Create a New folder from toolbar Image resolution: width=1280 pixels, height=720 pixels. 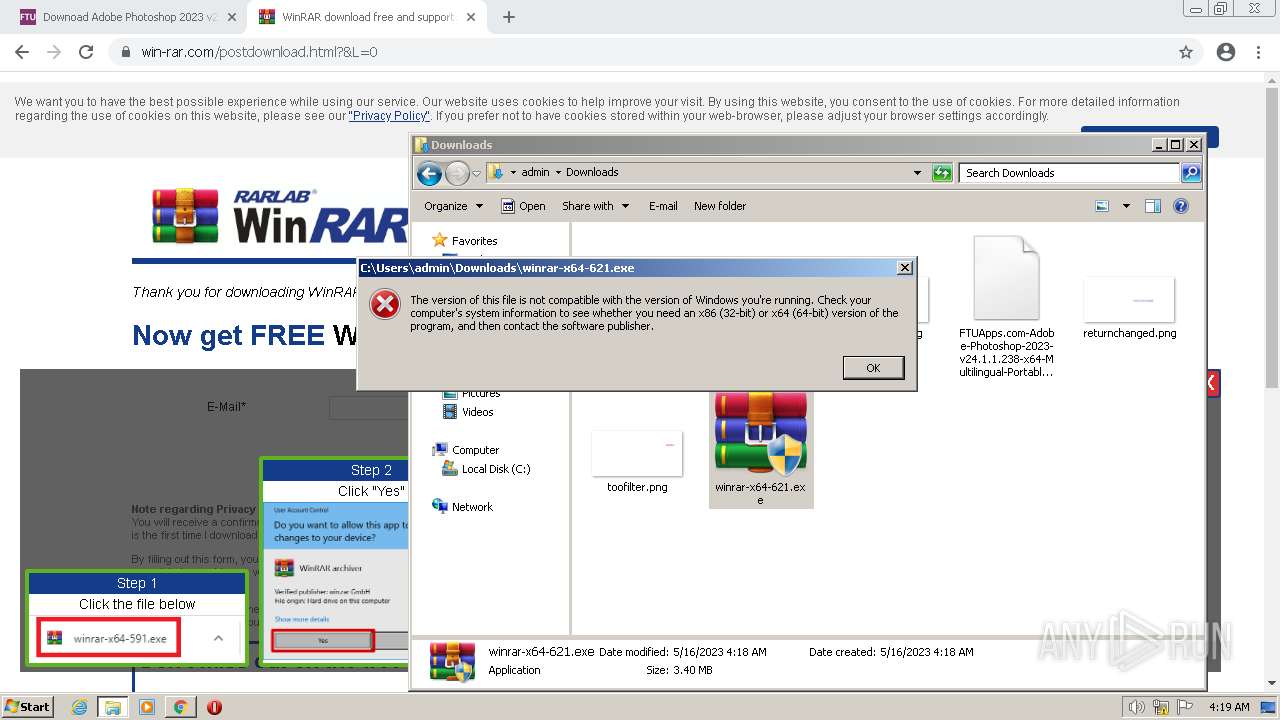720,206
